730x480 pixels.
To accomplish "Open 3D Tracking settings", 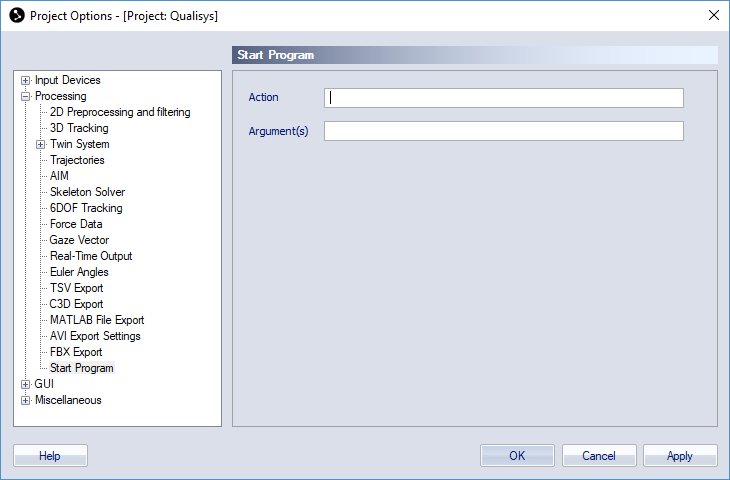I will tap(79, 128).
